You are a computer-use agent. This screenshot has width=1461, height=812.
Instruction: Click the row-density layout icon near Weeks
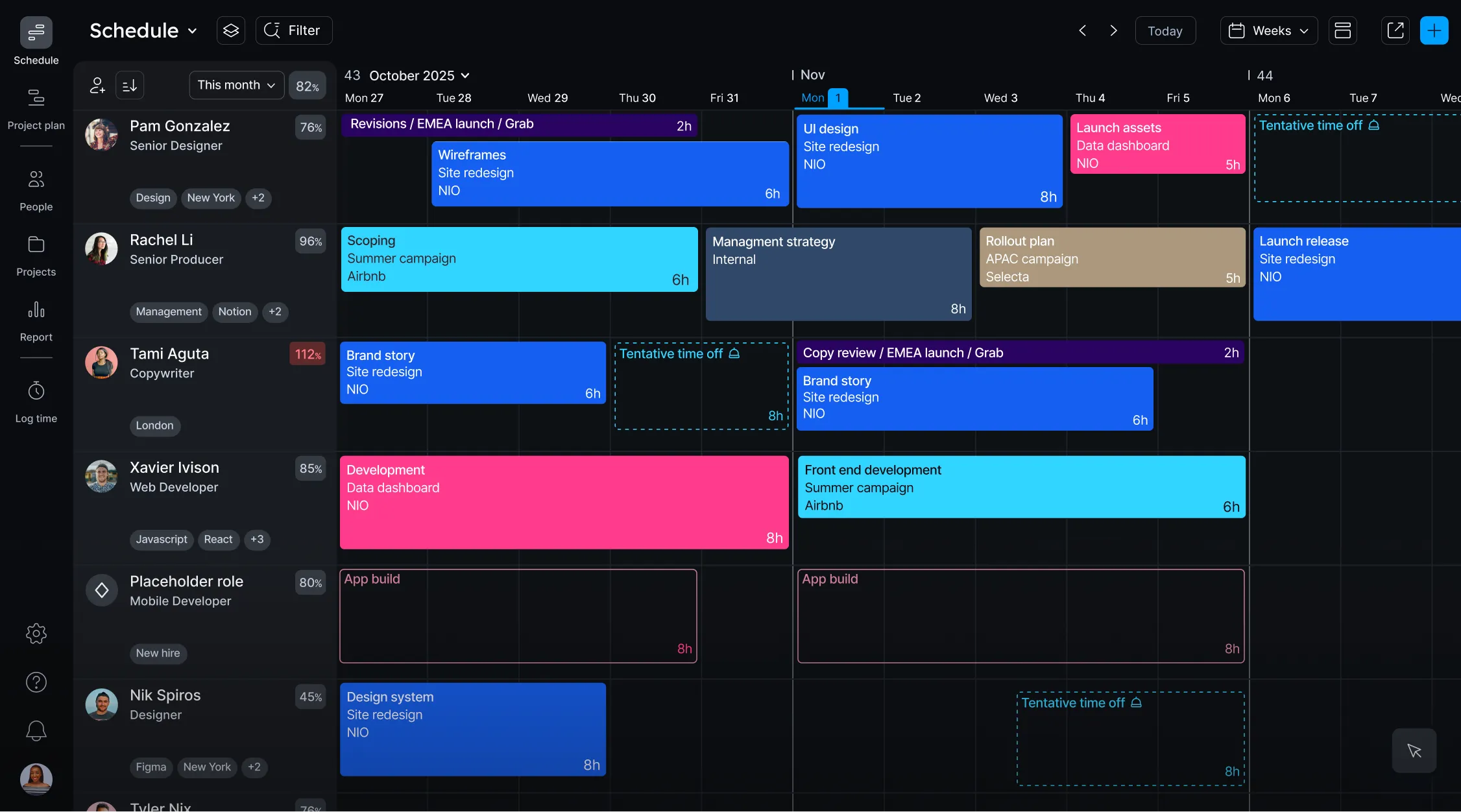pyautogui.click(x=1343, y=30)
